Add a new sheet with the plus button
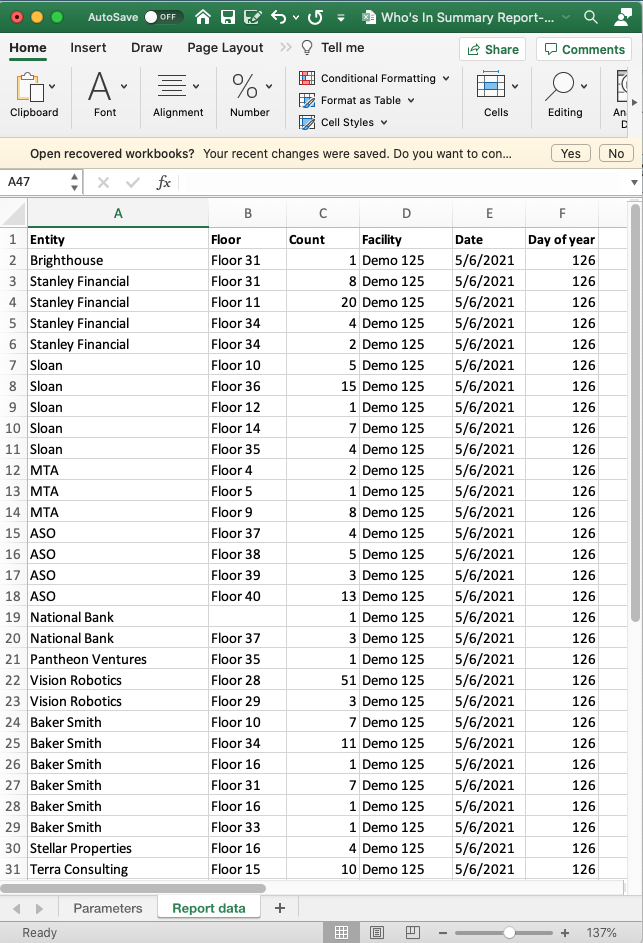 pyautogui.click(x=280, y=908)
